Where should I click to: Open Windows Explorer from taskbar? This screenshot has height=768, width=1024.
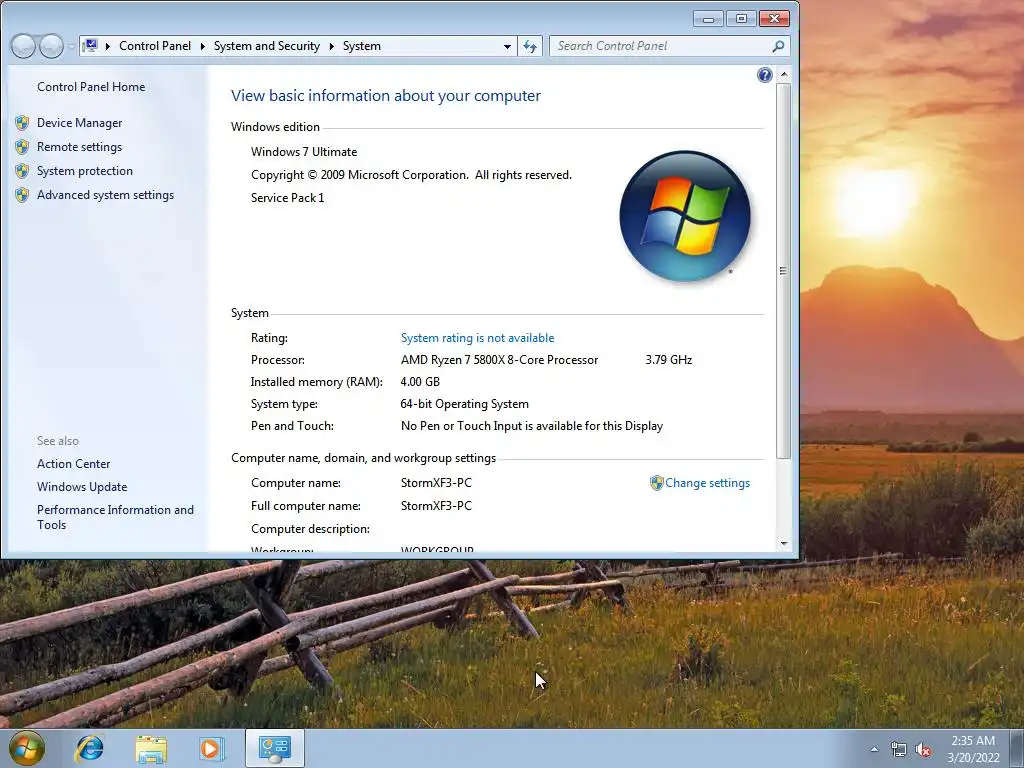[151, 748]
